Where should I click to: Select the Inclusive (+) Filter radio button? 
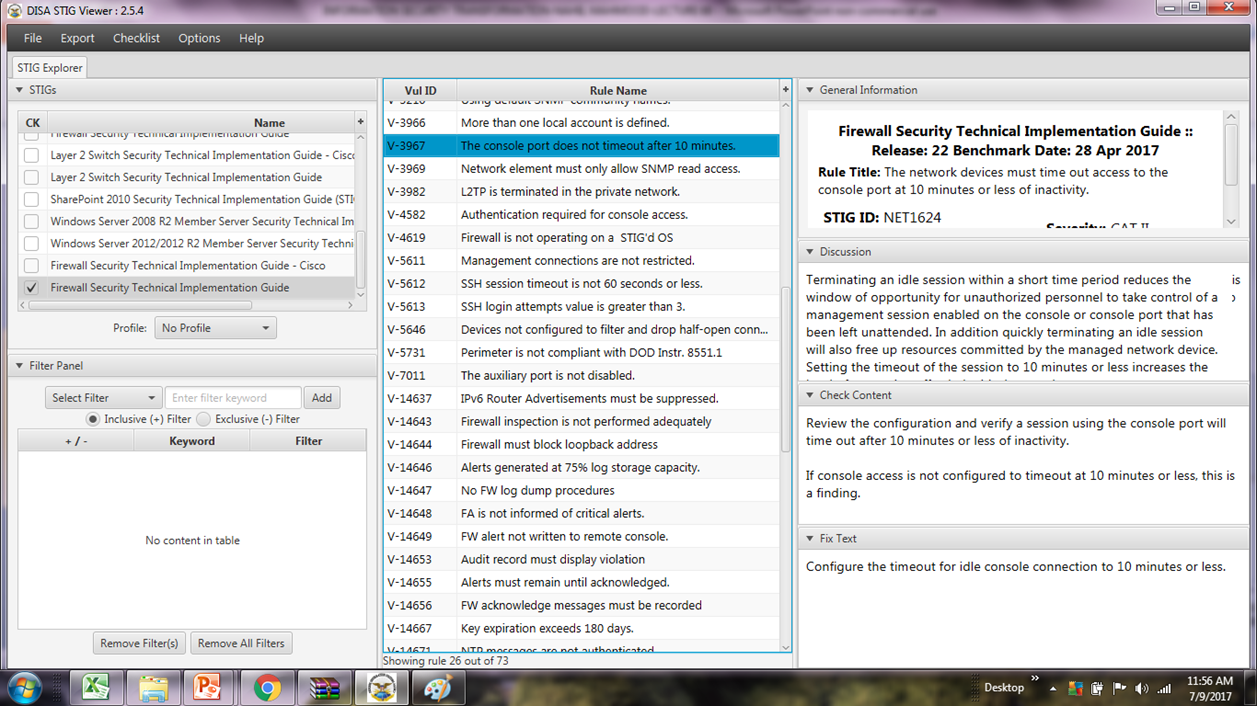[x=93, y=419]
